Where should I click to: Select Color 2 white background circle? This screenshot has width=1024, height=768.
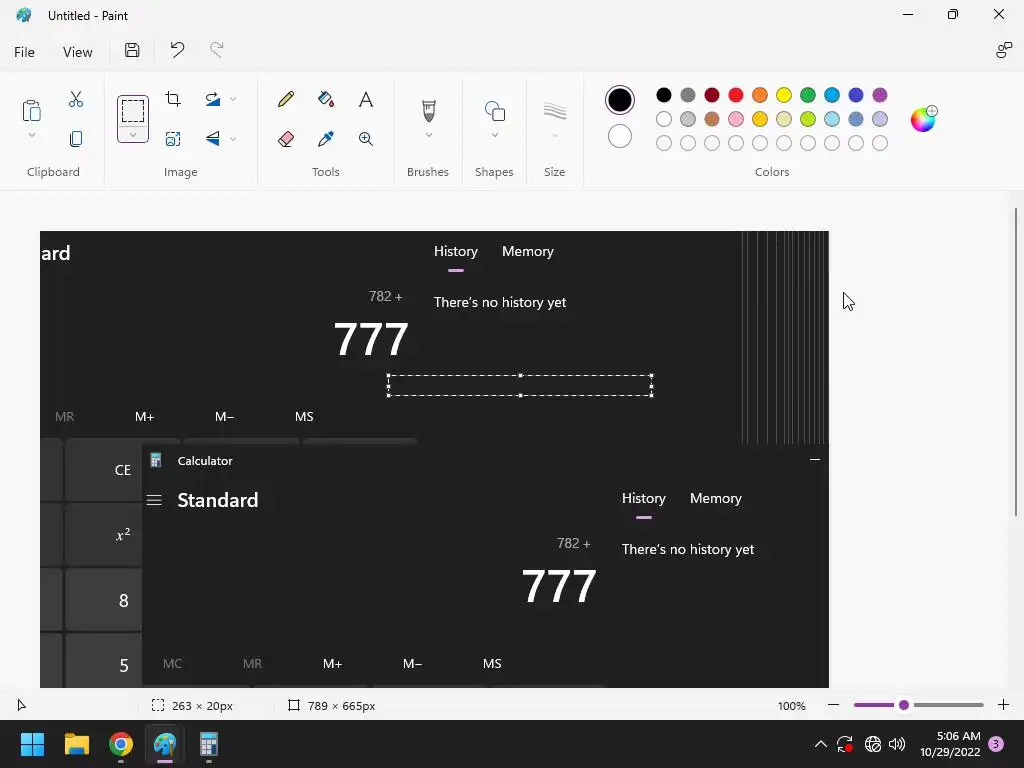coord(619,136)
